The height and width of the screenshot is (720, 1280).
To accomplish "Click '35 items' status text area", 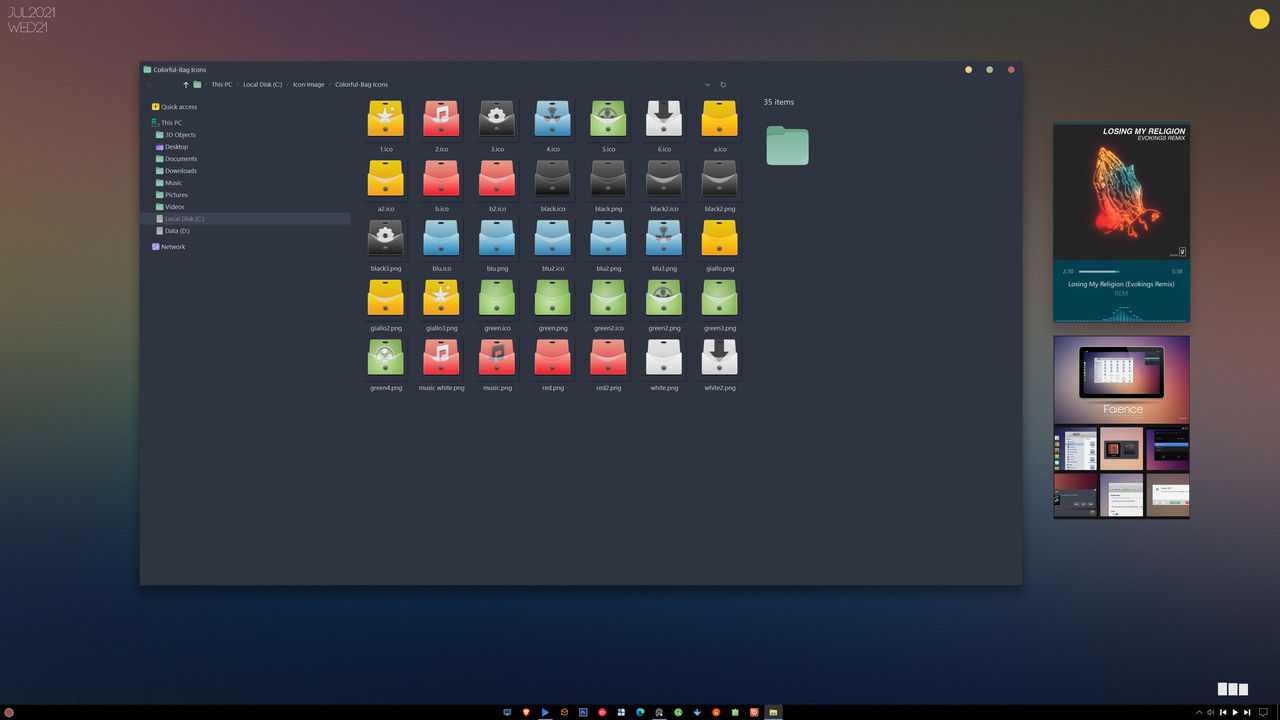I will pos(779,102).
